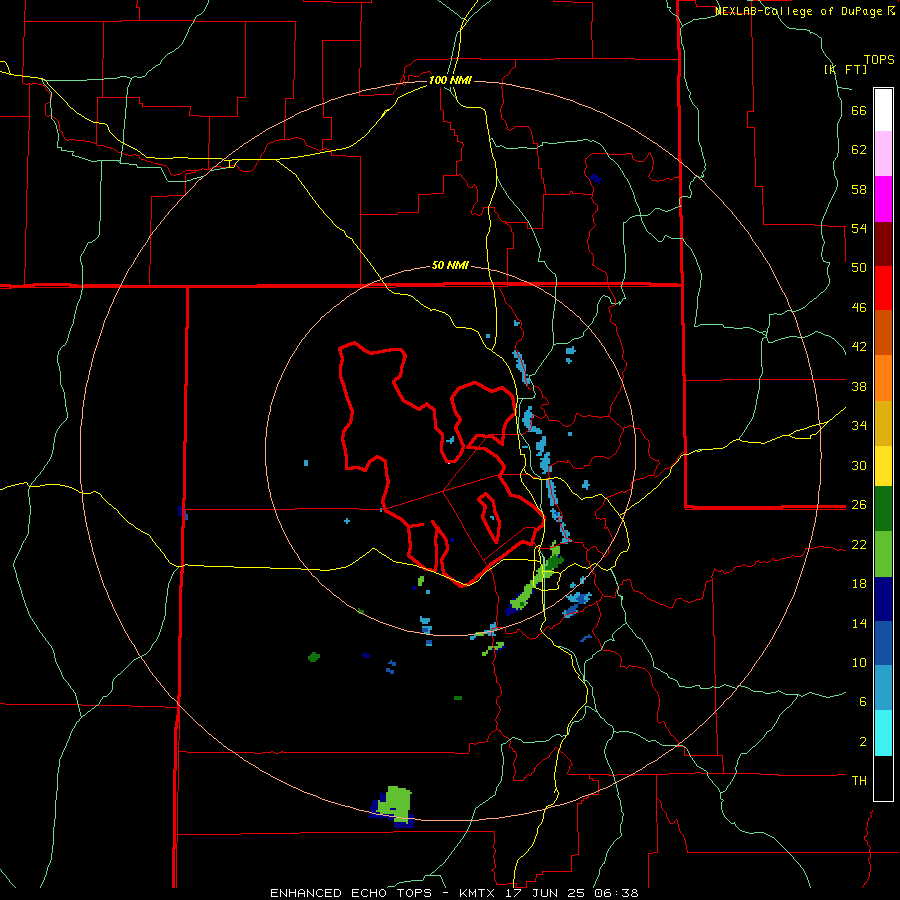
Task: Click the dark red swatch between 50 and 54
Action: tap(883, 244)
